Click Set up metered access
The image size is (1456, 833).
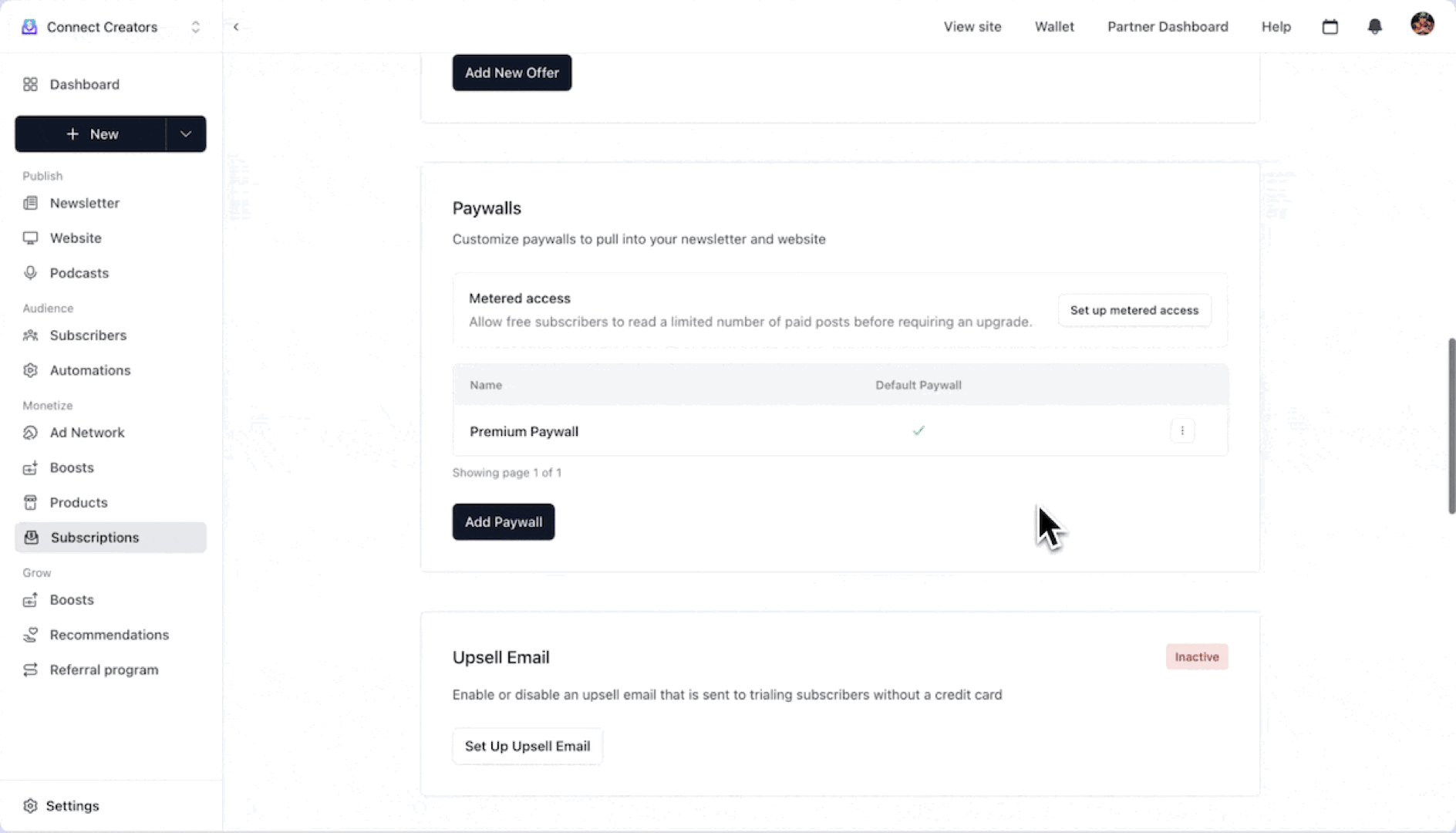(1134, 310)
